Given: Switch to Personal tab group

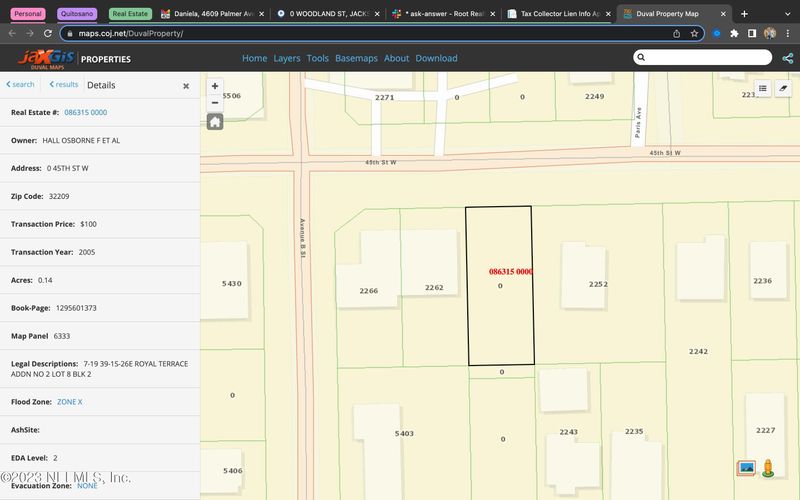Looking at the screenshot, I should [x=28, y=14].
